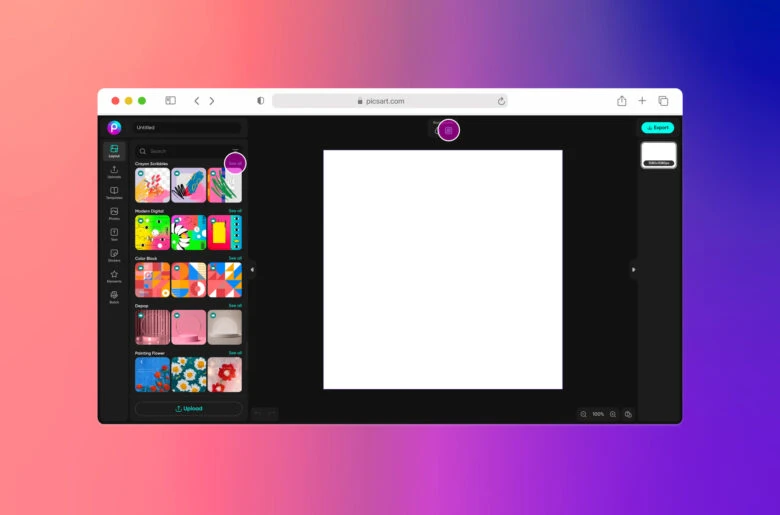Open the Batch tool in the sidebar
The width and height of the screenshot is (780, 515).
114,297
